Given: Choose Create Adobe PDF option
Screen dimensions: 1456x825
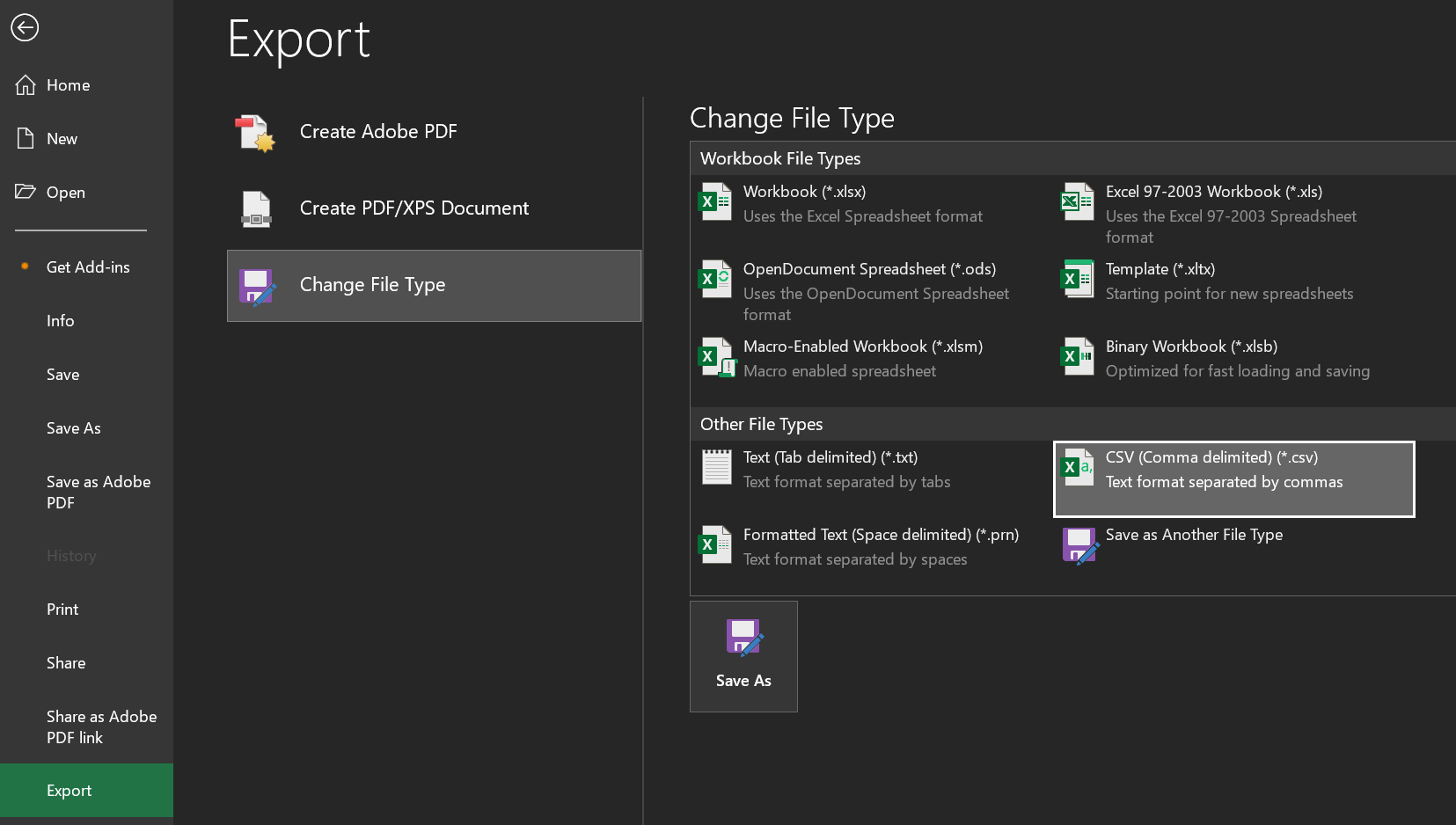Looking at the screenshot, I should tap(434, 132).
